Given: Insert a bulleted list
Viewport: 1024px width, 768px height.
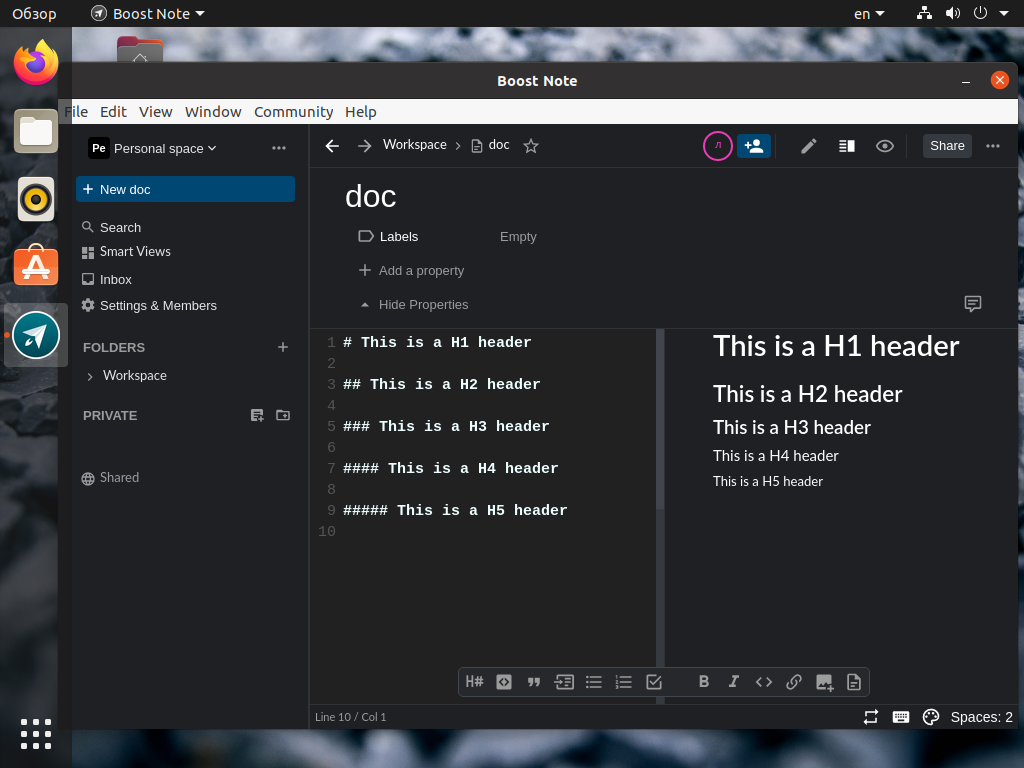Looking at the screenshot, I should pyautogui.click(x=594, y=682).
